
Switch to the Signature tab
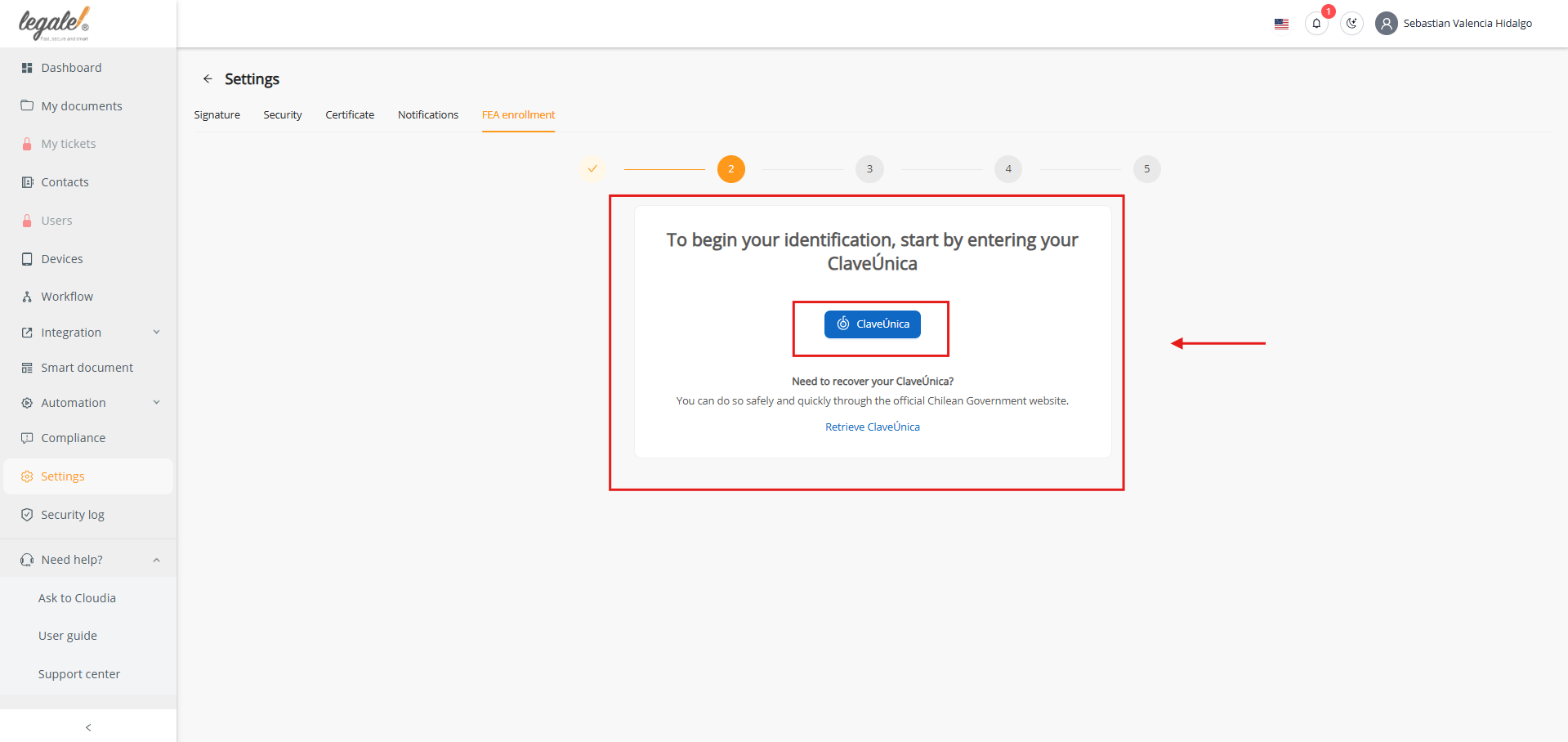tap(217, 115)
